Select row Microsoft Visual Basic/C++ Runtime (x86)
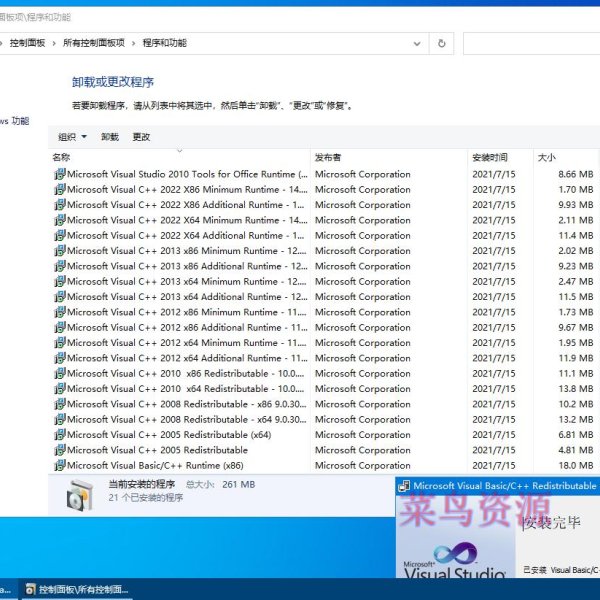The image size is (600, 600). click(324, 465)
